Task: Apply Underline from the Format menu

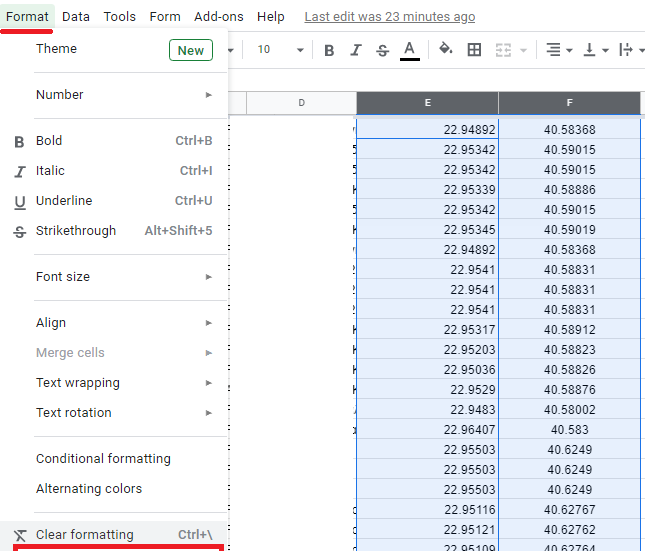Action: click(x=114, y=201)
